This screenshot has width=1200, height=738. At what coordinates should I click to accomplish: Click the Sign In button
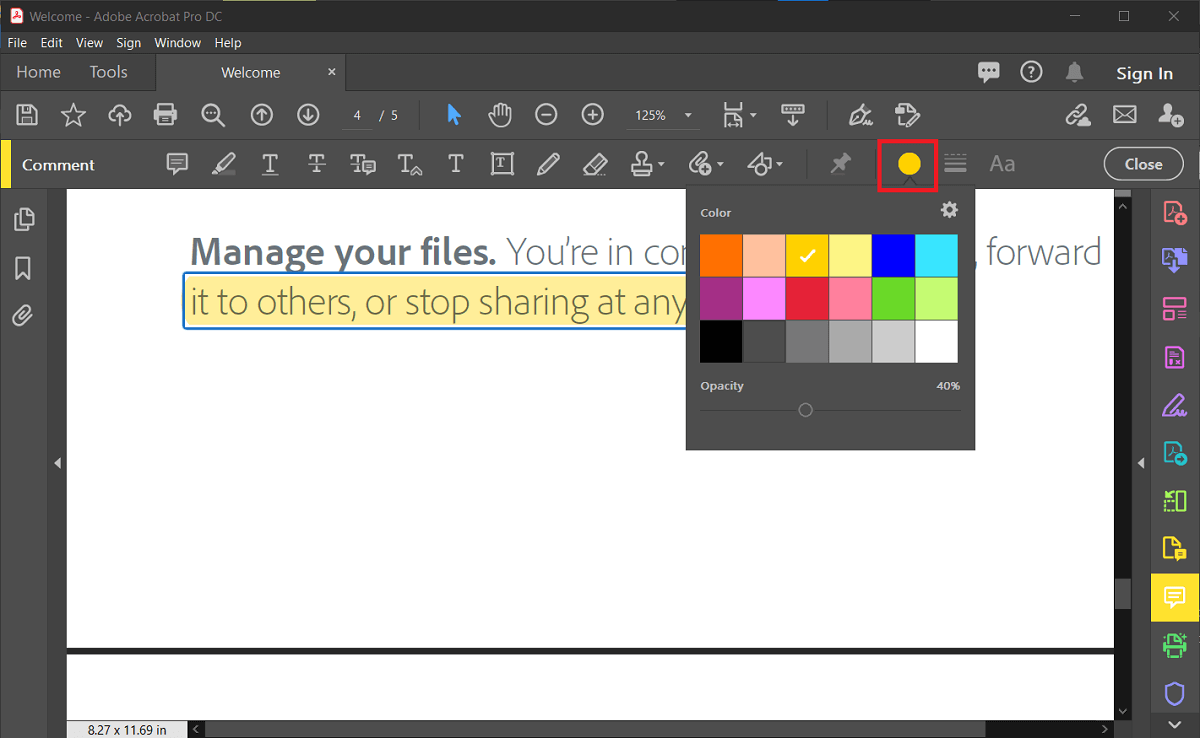coord(1144,72)
